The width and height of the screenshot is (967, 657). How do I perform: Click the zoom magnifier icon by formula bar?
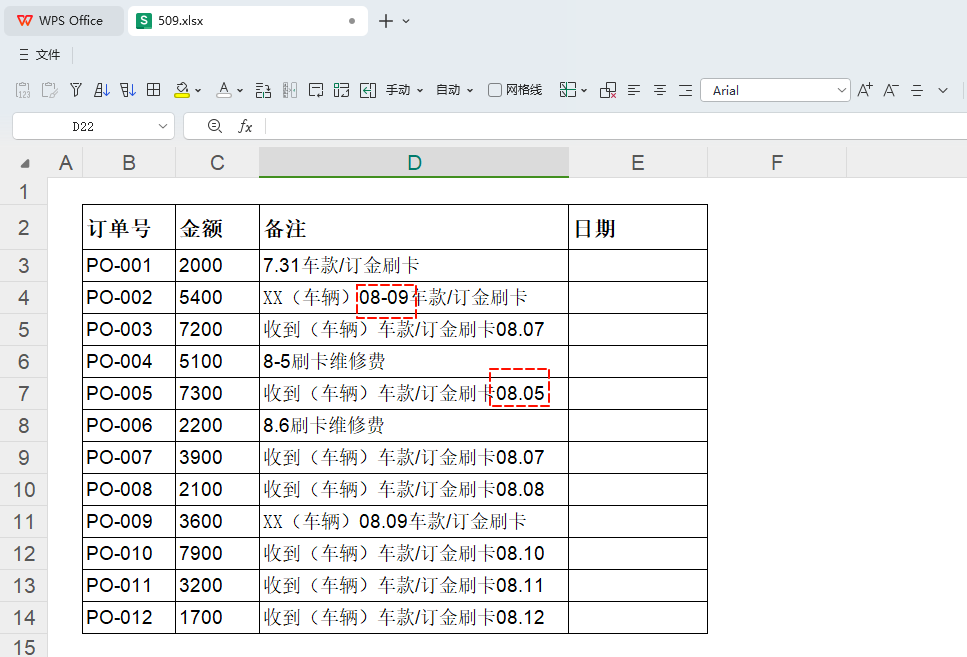215,126
